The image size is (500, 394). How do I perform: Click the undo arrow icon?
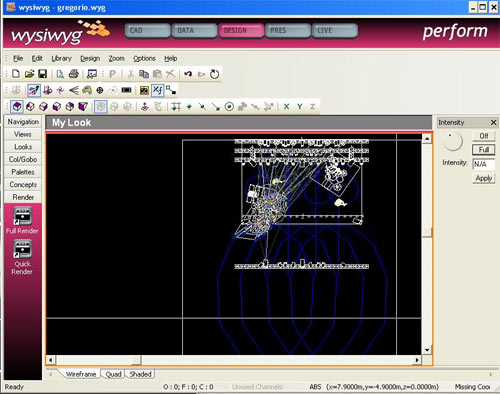[188, 74]
